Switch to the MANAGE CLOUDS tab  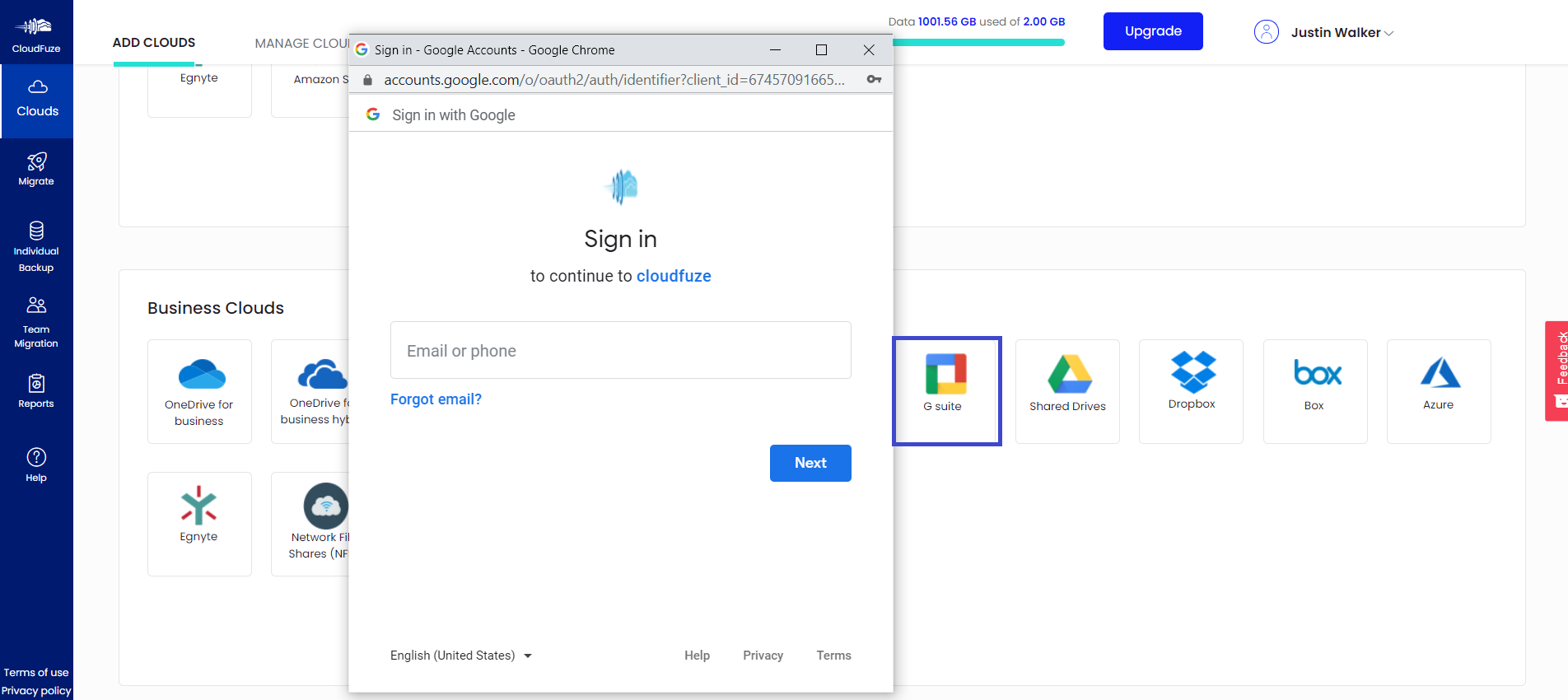click(301, 43)
